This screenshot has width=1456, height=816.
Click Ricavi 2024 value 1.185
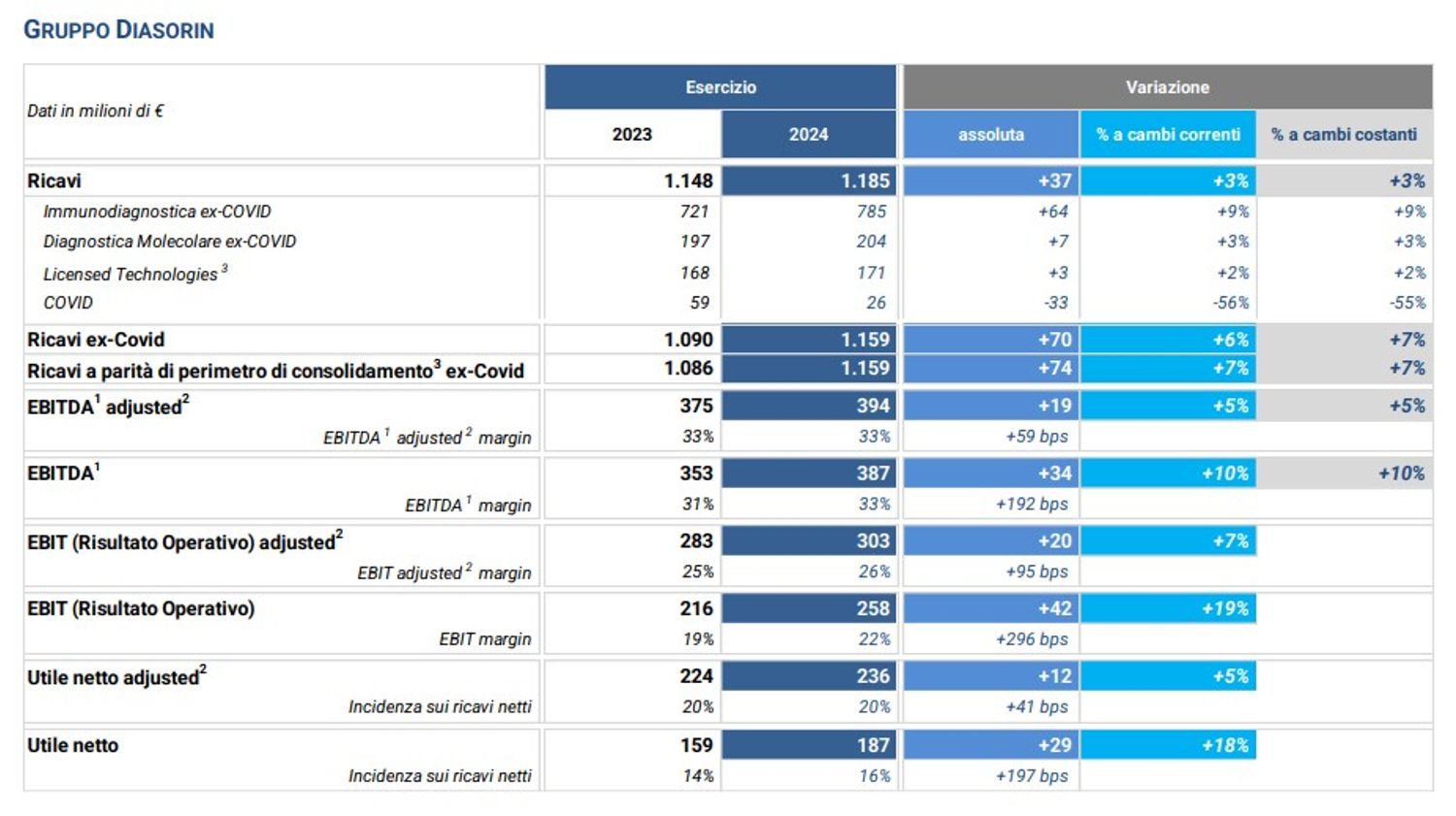[x=865, y=181]
